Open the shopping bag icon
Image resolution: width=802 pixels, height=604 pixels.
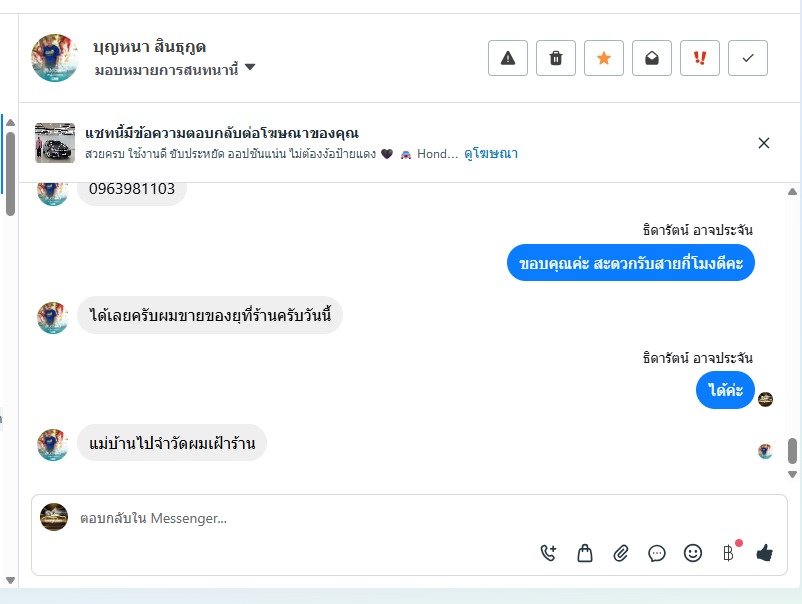(x=585, y=552)
